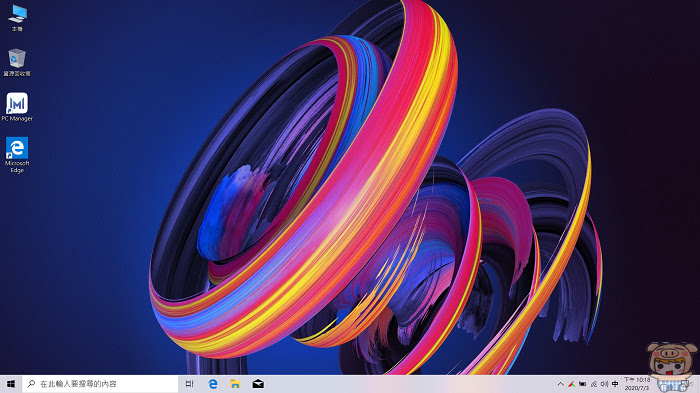Open Task View from the taskbar

pyautogui.click(x=189, y=384)
